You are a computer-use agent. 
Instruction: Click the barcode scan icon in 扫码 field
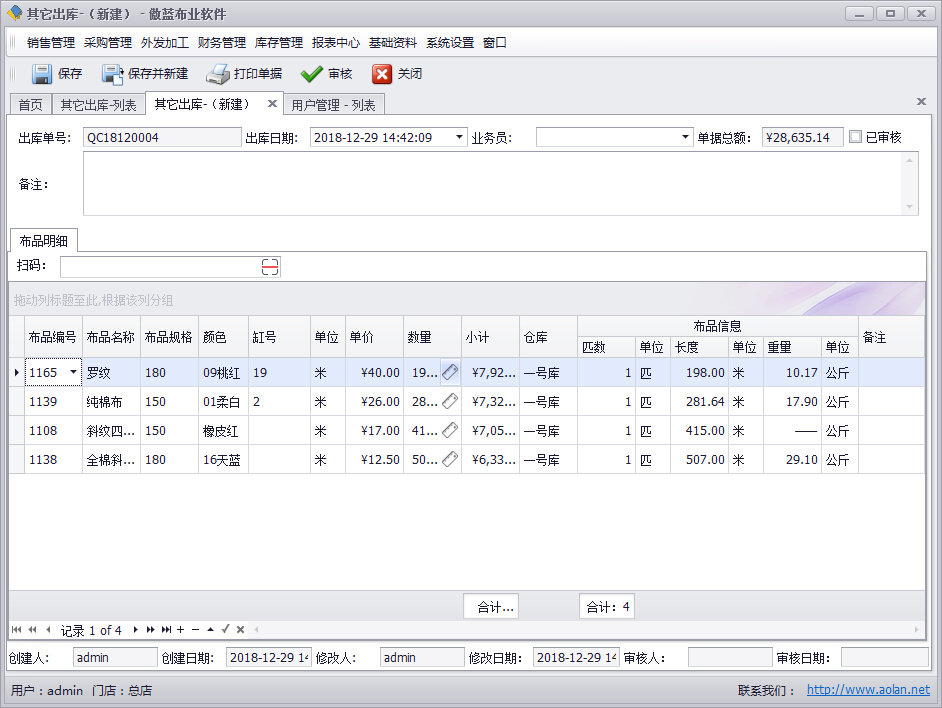click(x=270, y=266)
